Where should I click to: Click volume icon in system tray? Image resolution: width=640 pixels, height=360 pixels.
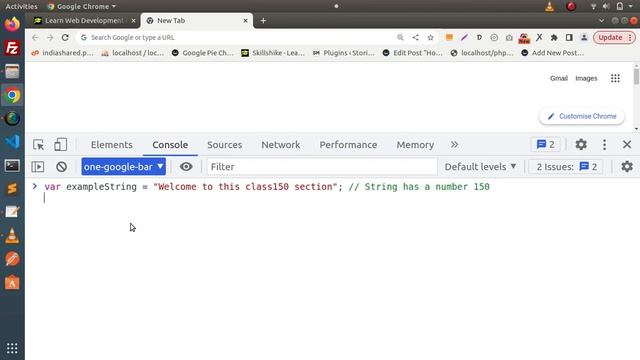click(x=607, y=7)
